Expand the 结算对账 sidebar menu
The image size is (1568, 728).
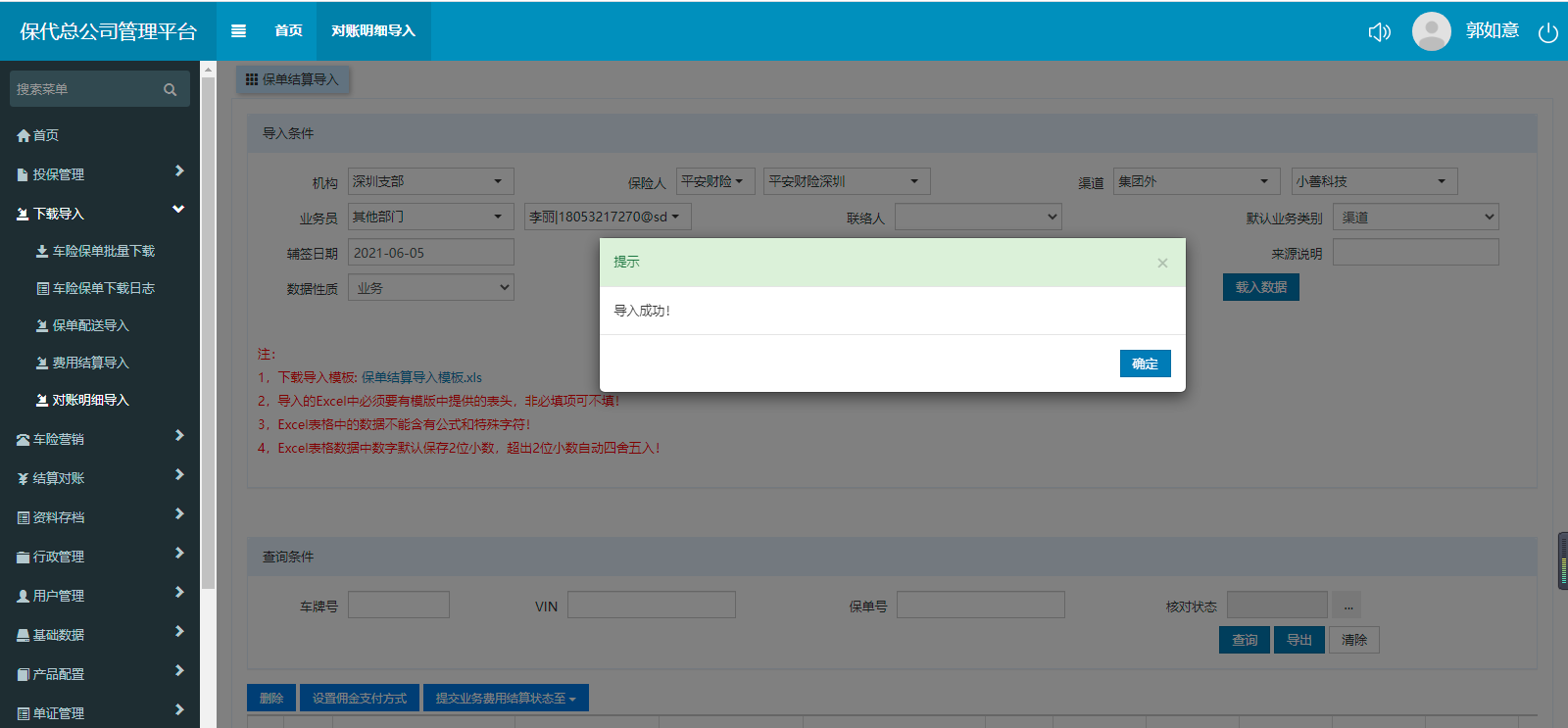click(98, 478)
